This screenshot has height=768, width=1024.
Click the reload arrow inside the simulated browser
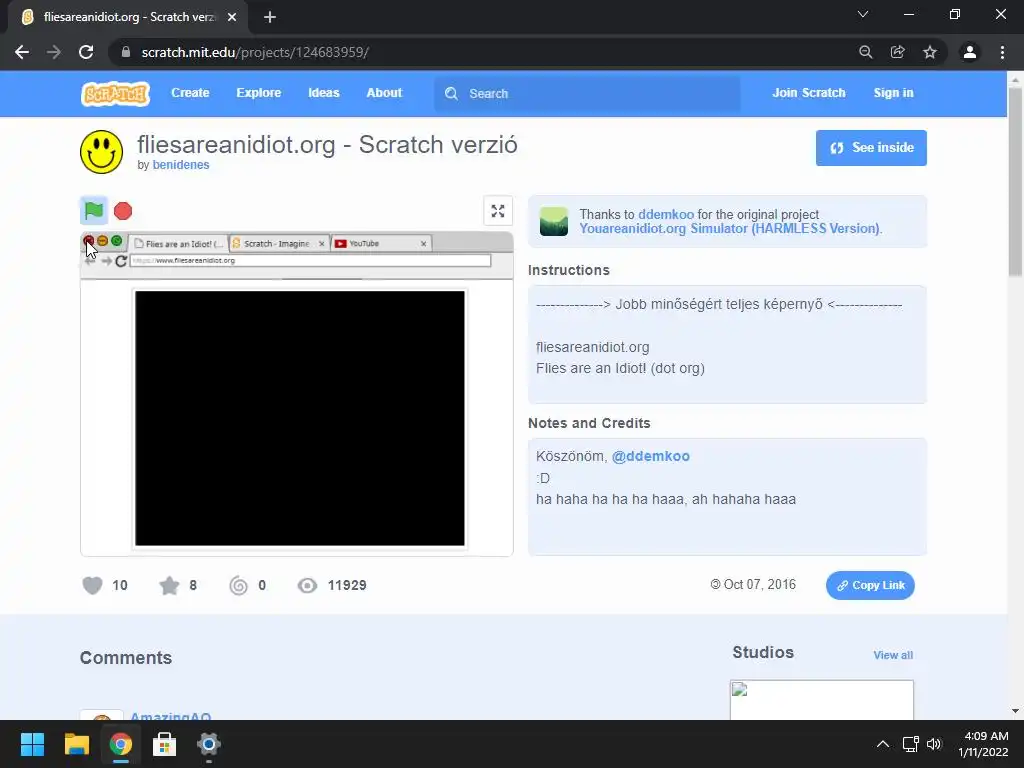tap(121, 261)
